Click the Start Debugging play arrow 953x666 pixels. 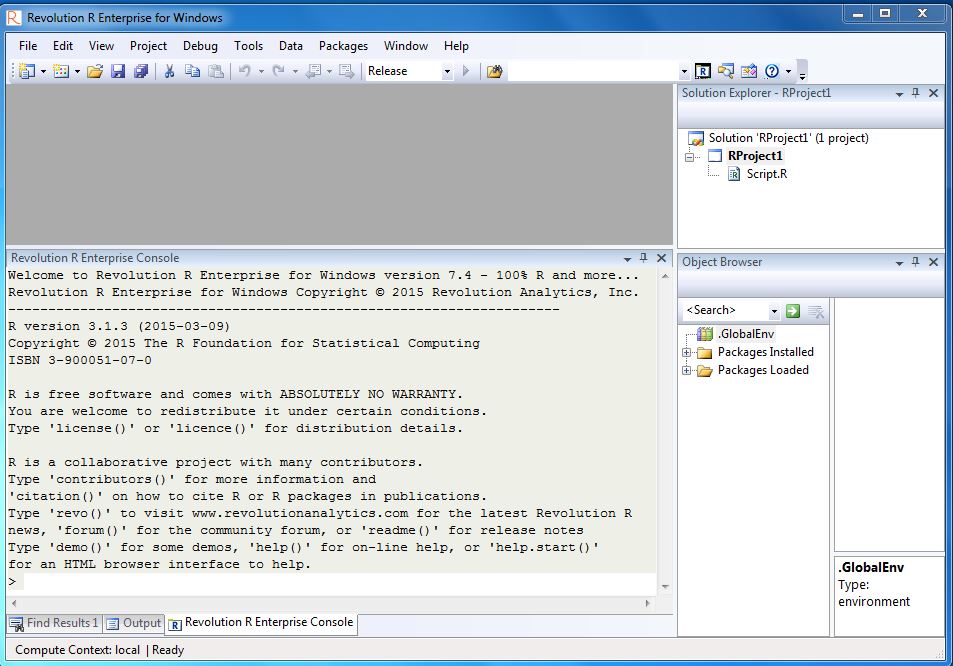click(x=466, y=71)
